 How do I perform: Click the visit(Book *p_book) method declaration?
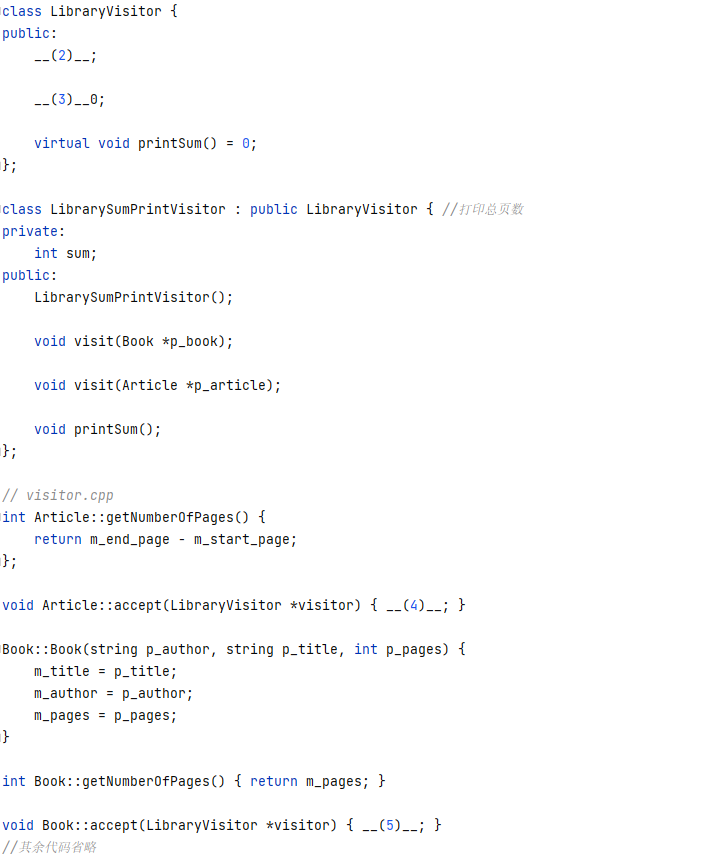point(133,342)
